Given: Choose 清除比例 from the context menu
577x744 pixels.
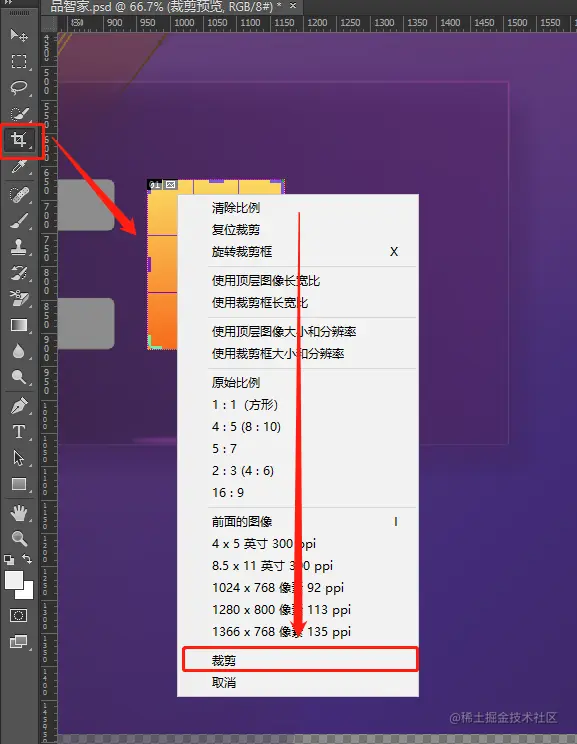Looking at the screenshot, I should click(x=298, y=208).
